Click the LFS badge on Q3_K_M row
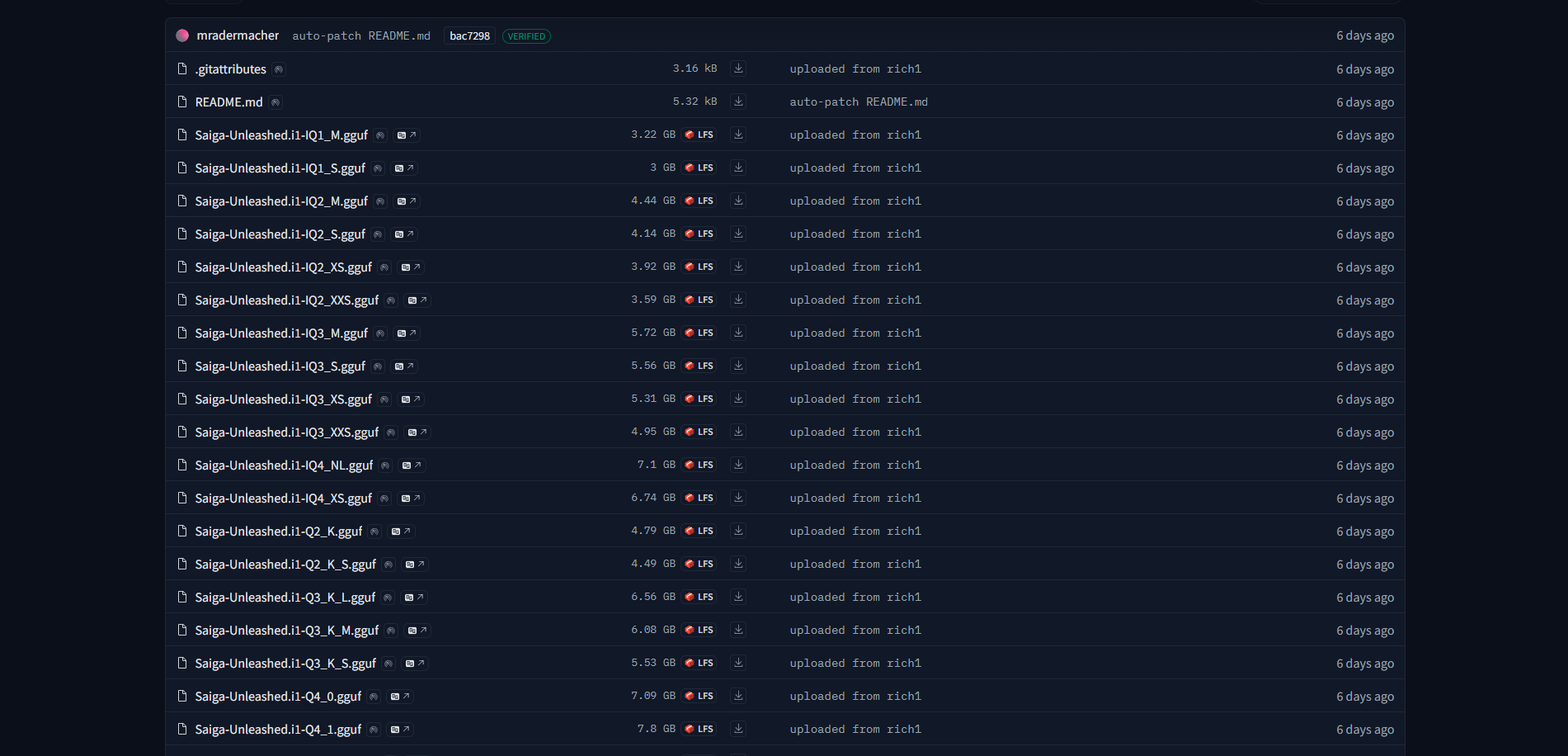This screenshot has width=1568, height=756. click(x=699, y=630)
